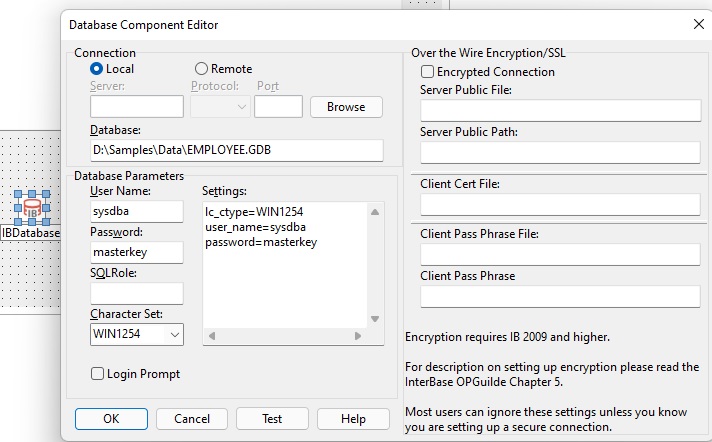
Task: Click the Cancel button
Action: (192, 419)
